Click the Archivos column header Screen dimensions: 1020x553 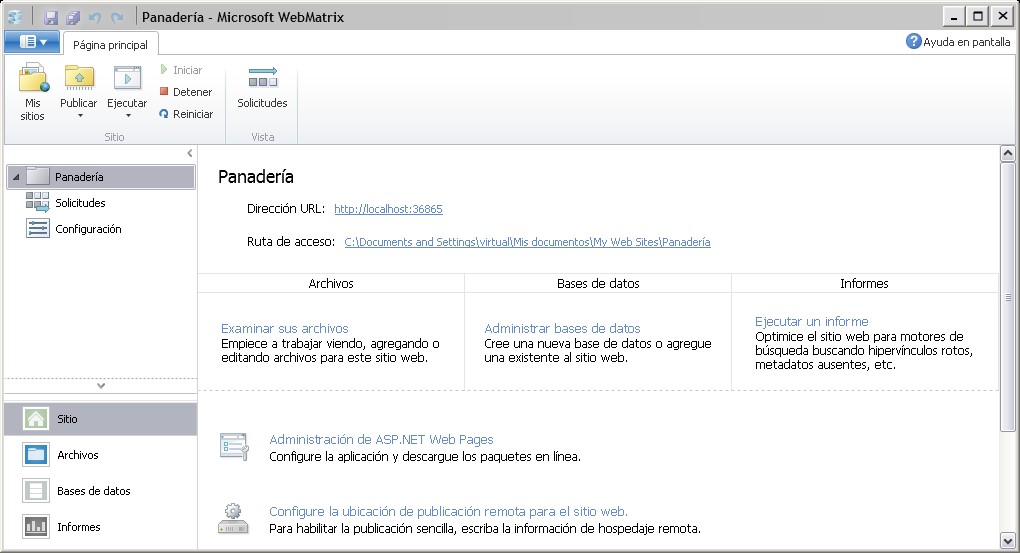(x=331, y=284)
